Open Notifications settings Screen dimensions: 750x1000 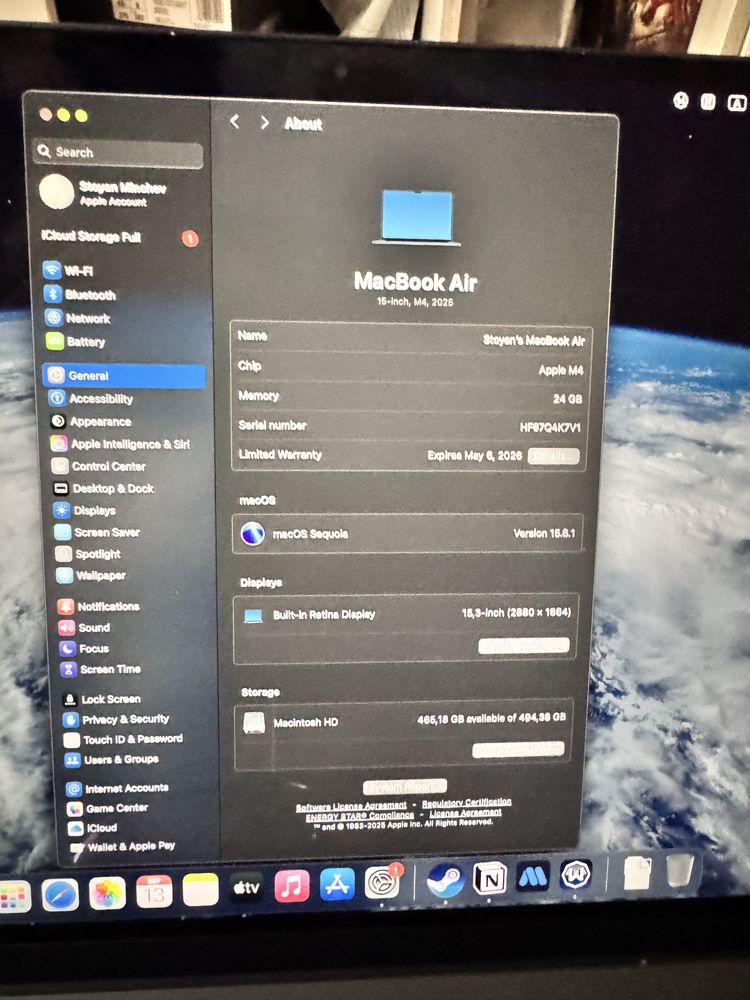pyautogui.click(x=99, y=606)
